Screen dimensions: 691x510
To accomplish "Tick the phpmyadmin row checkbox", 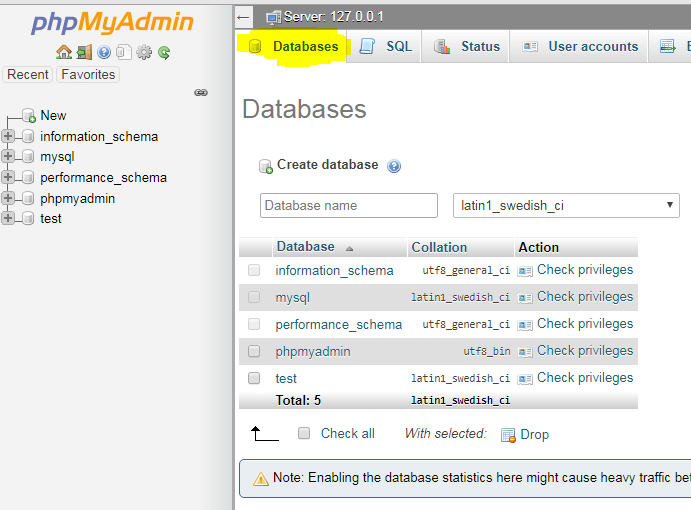I will click(254, 351).
